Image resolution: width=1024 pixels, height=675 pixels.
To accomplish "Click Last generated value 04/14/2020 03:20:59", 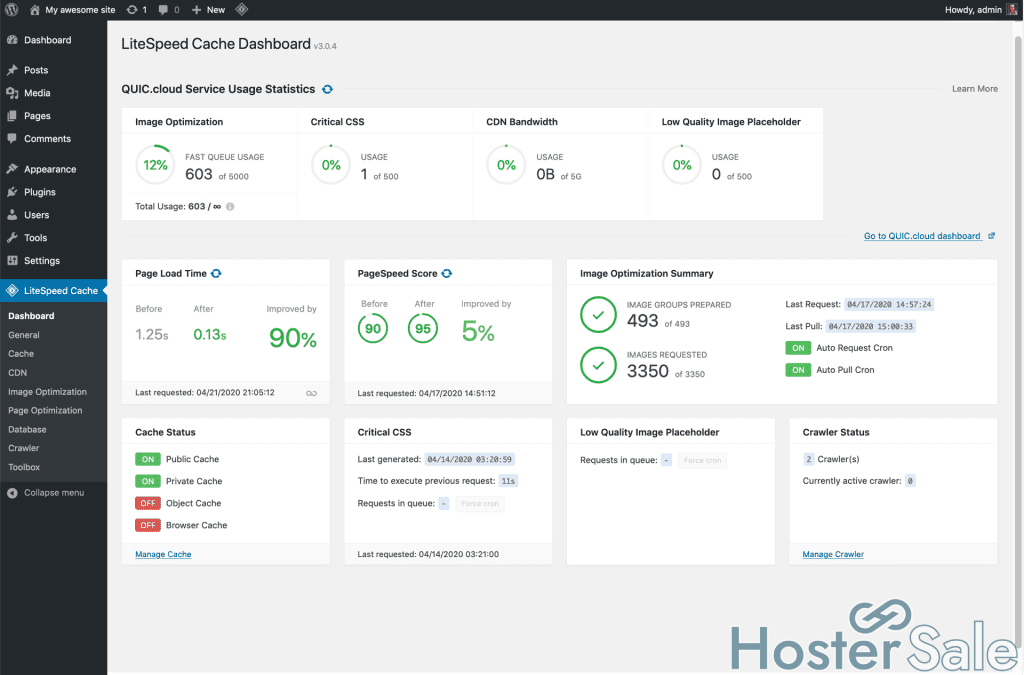I will (470, 460).
